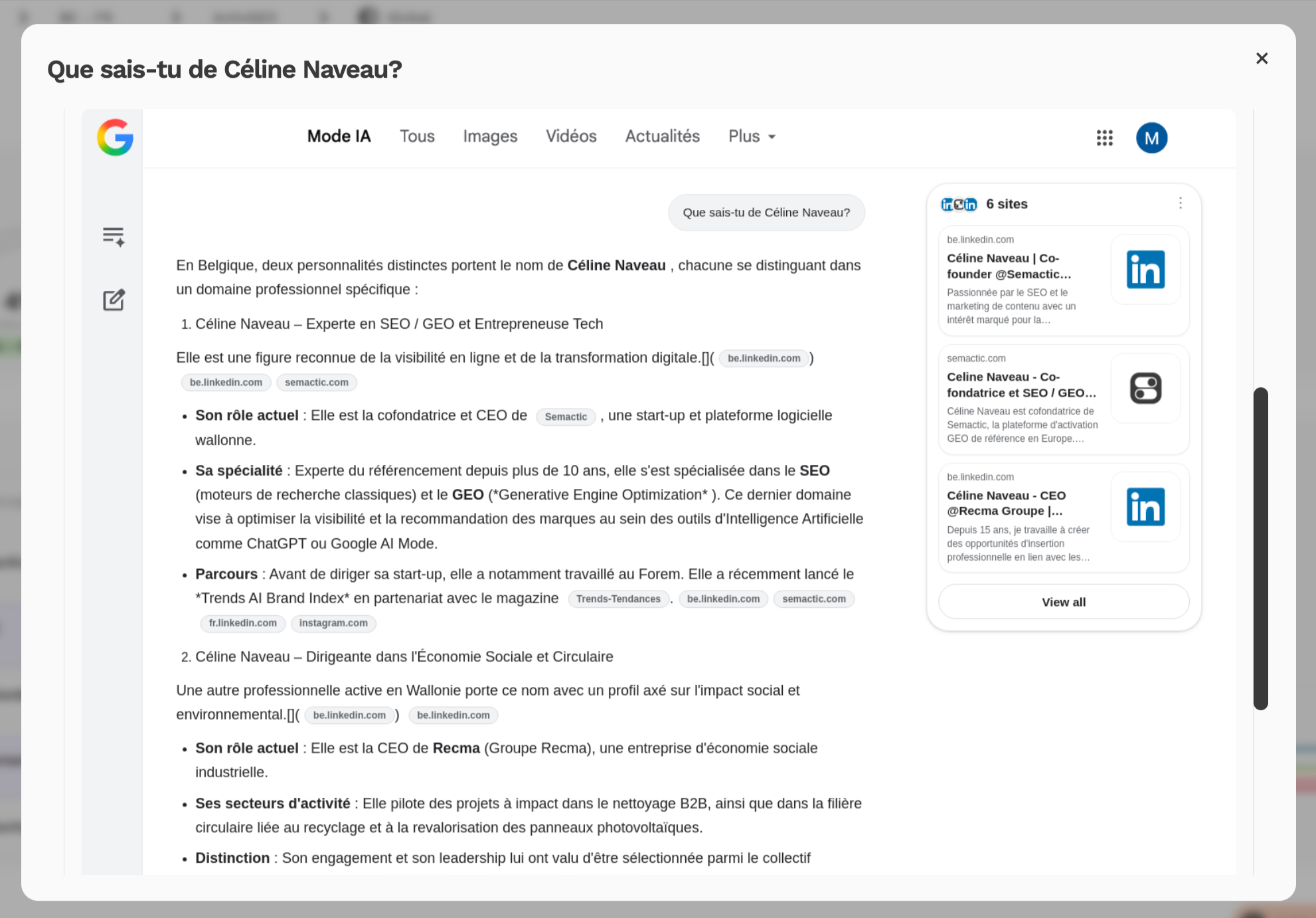The height and width of the screenshot is (918, 1316).
Task: Click the semactic.com domain label on the second card
Action: coord(976,358)
